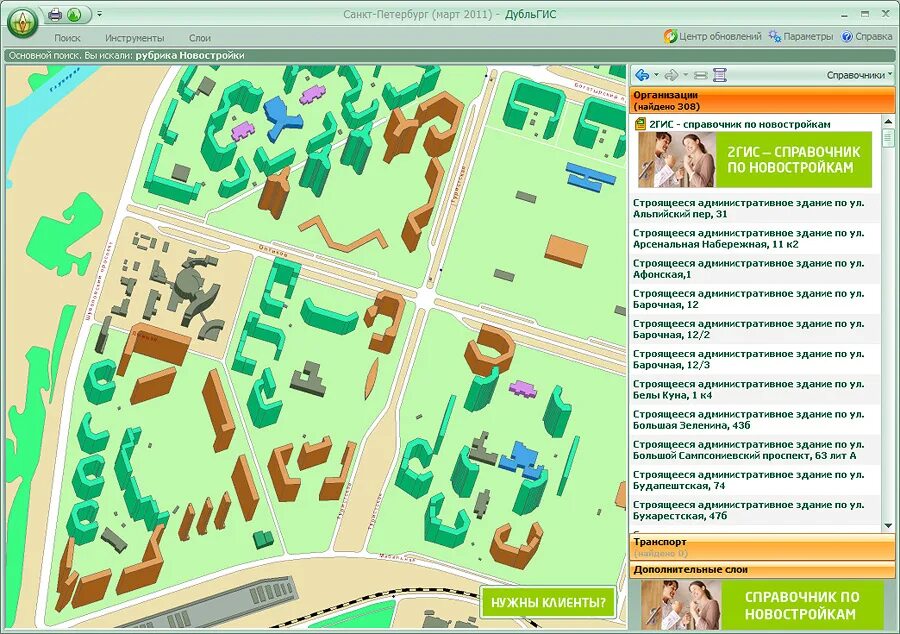This screenshot has width=900, height=634.
Task: Select result Барочная, 12/2
Action: click(x=755, y=329)
